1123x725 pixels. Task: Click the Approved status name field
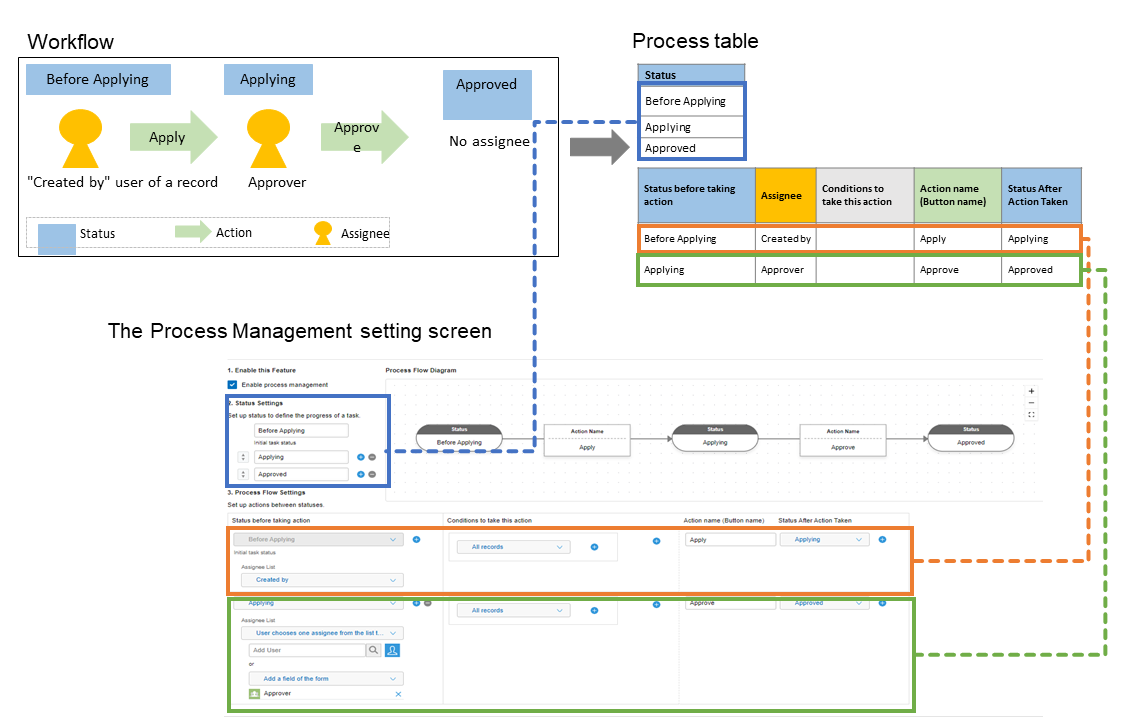coord(301,474)
